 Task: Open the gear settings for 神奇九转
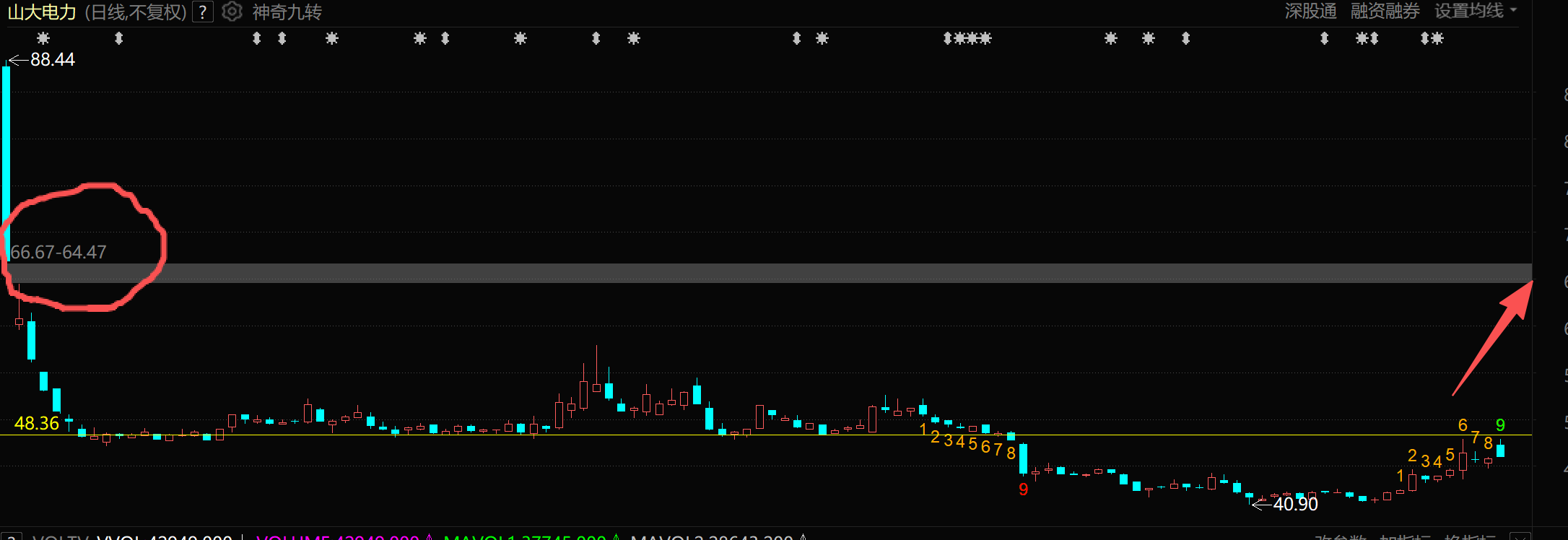pyautogui.click(x=232, y=12)
